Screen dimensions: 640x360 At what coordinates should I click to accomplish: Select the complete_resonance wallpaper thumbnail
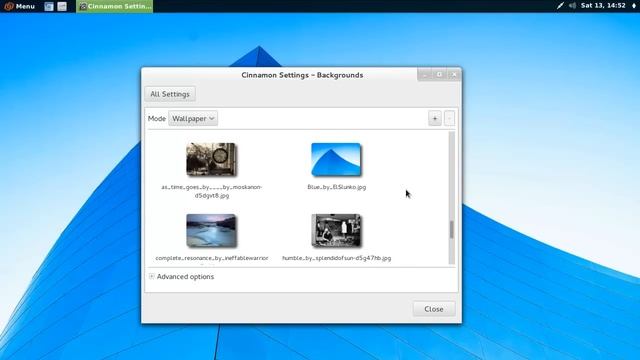coord(211,231)
